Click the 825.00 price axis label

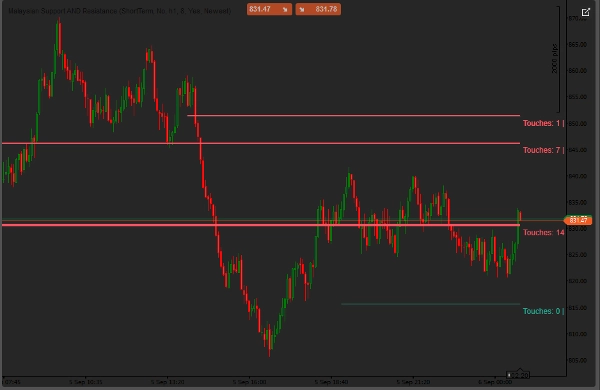pyautogui.click(x=578, y=255)
